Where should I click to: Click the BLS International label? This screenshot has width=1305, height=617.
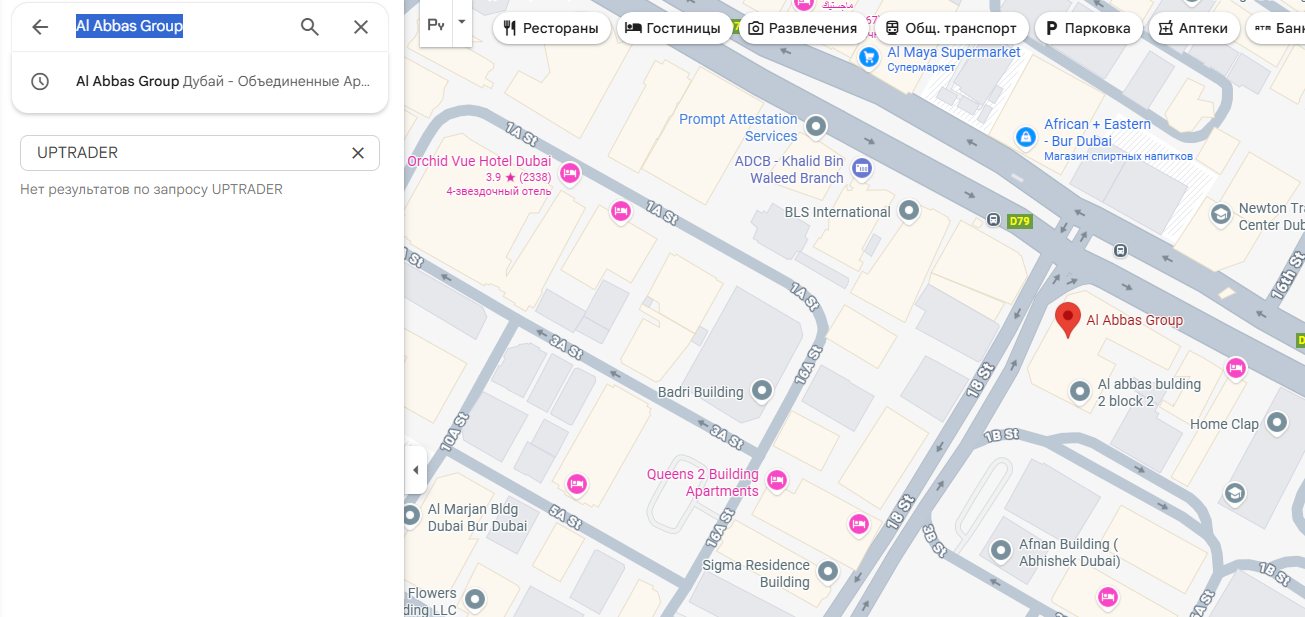point(837,212)
